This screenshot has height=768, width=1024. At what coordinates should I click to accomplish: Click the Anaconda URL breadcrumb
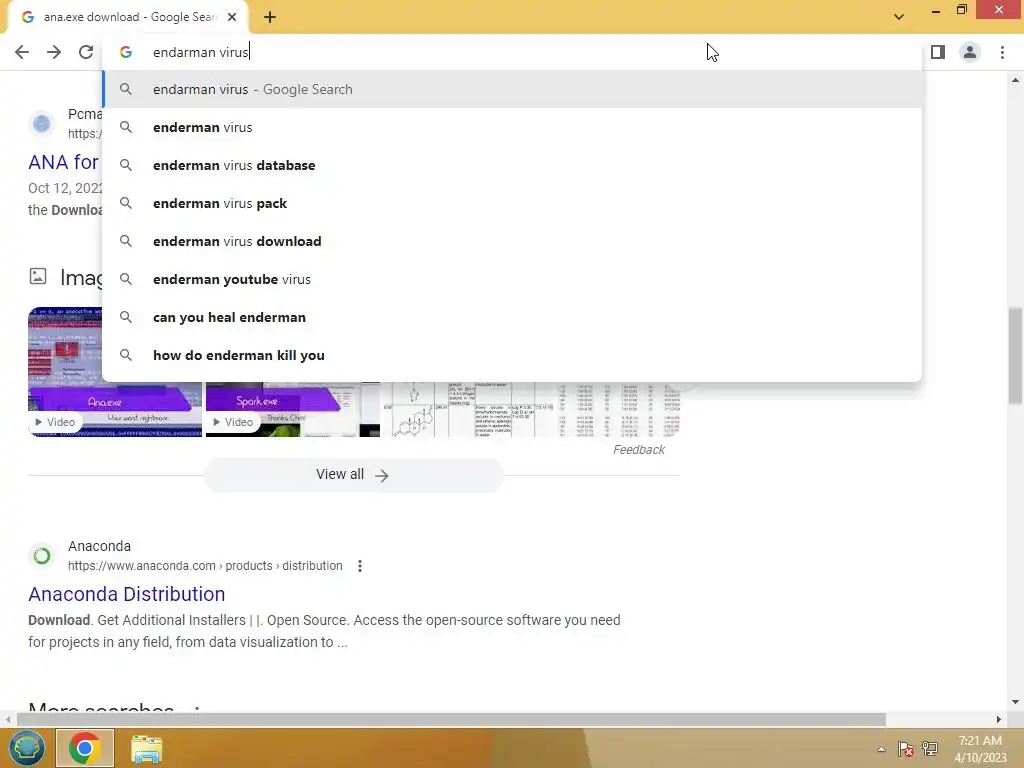tap(205, 566)
